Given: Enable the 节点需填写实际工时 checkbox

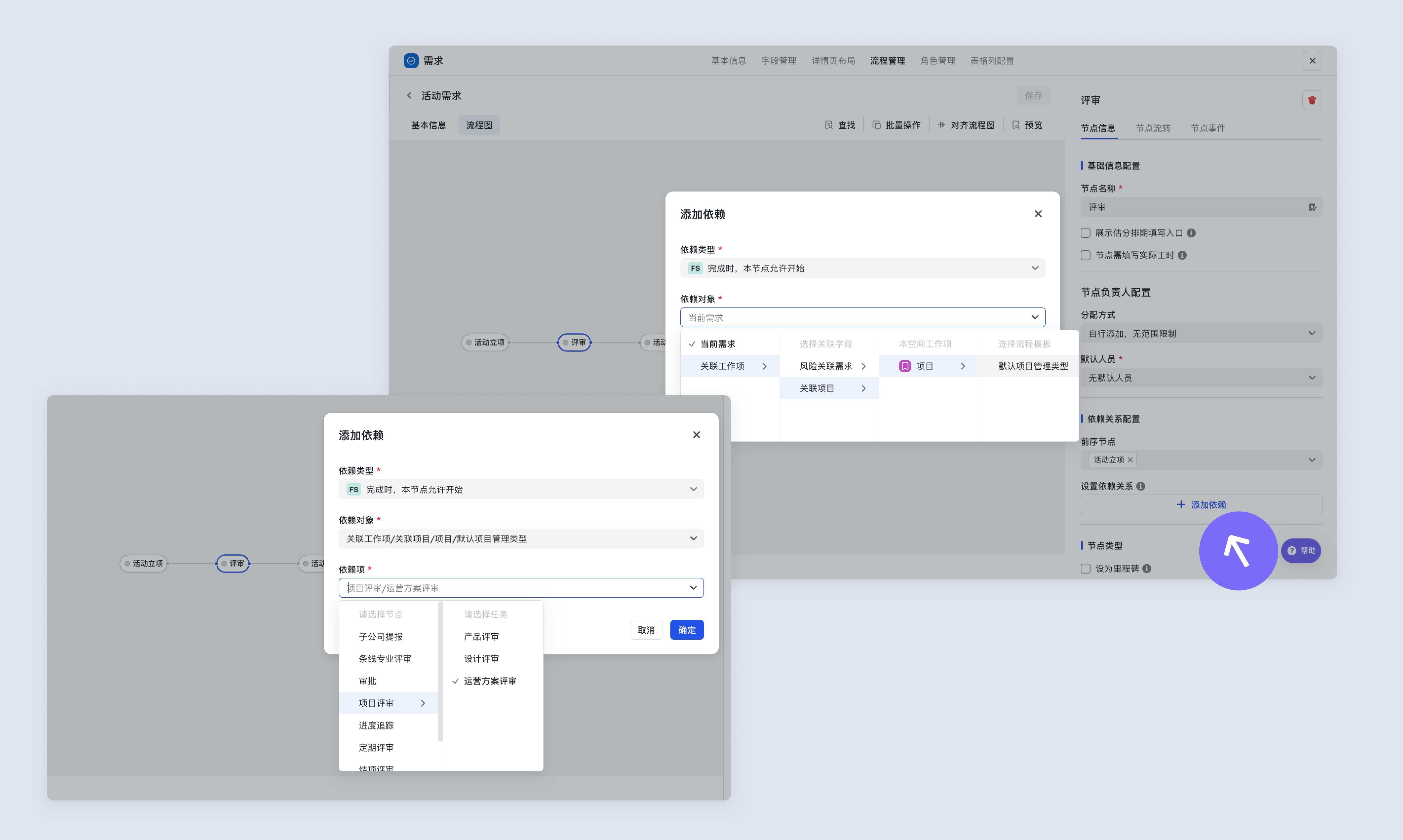Looking at the screenshot, I should 1085,255.
